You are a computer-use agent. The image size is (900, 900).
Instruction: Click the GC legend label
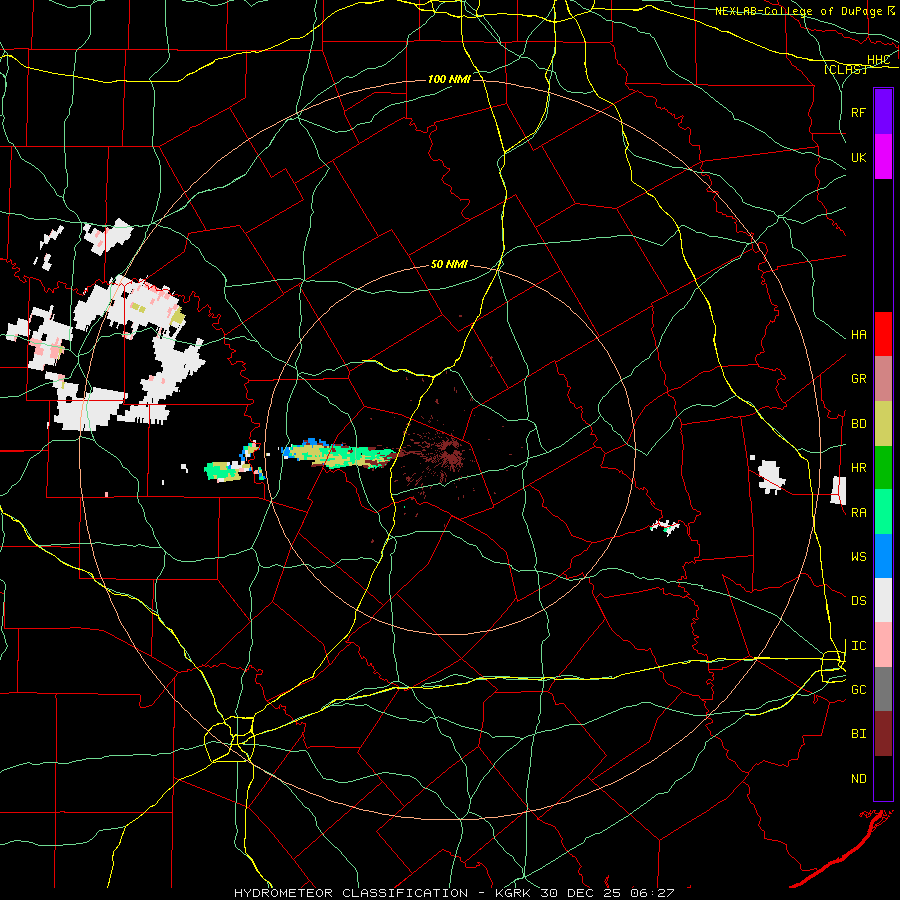pyautogui.click(x=858, y=690)
